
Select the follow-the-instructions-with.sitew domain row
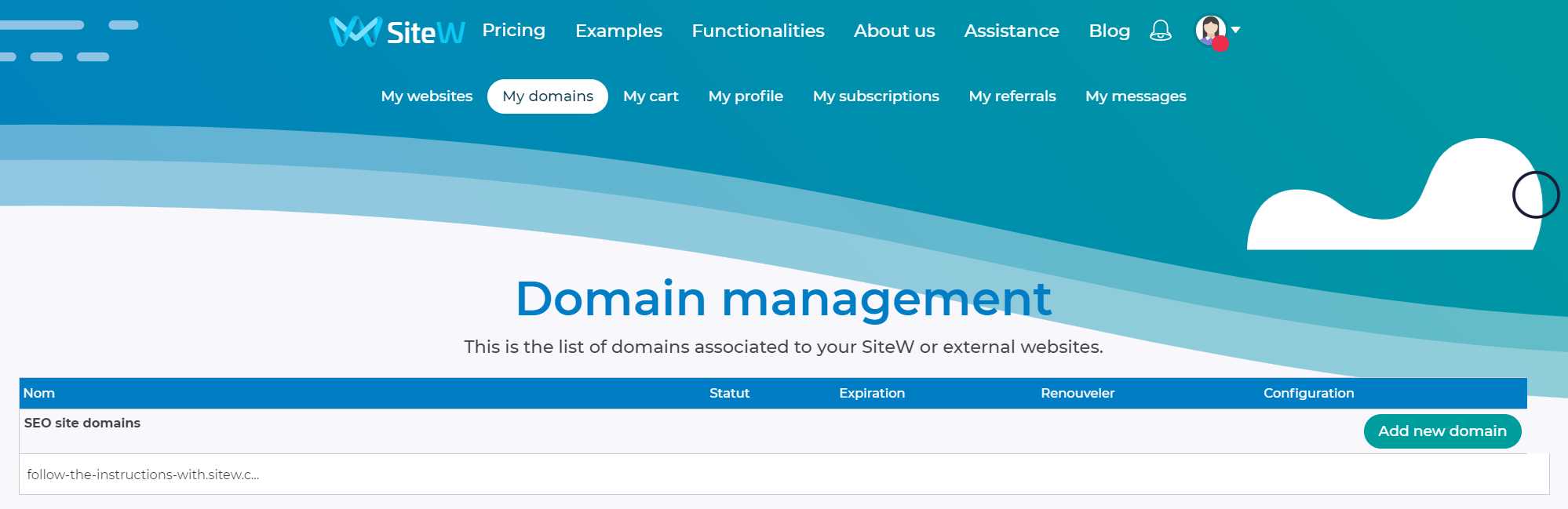[143, 474]
